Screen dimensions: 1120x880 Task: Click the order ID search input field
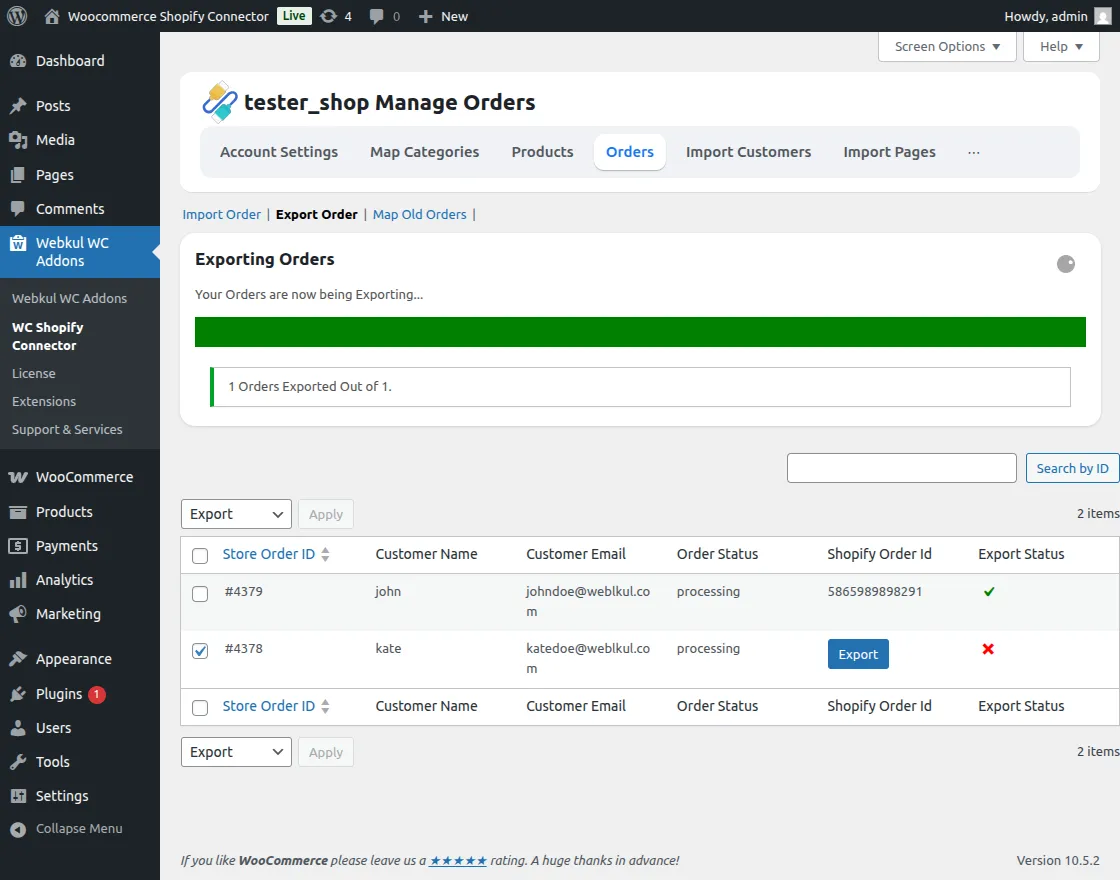(901, 468)
